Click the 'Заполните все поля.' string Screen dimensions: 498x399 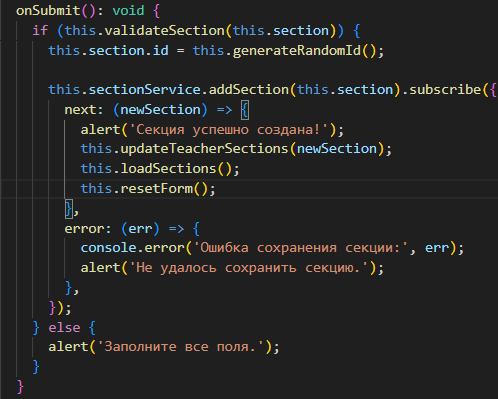coord(181,347)
